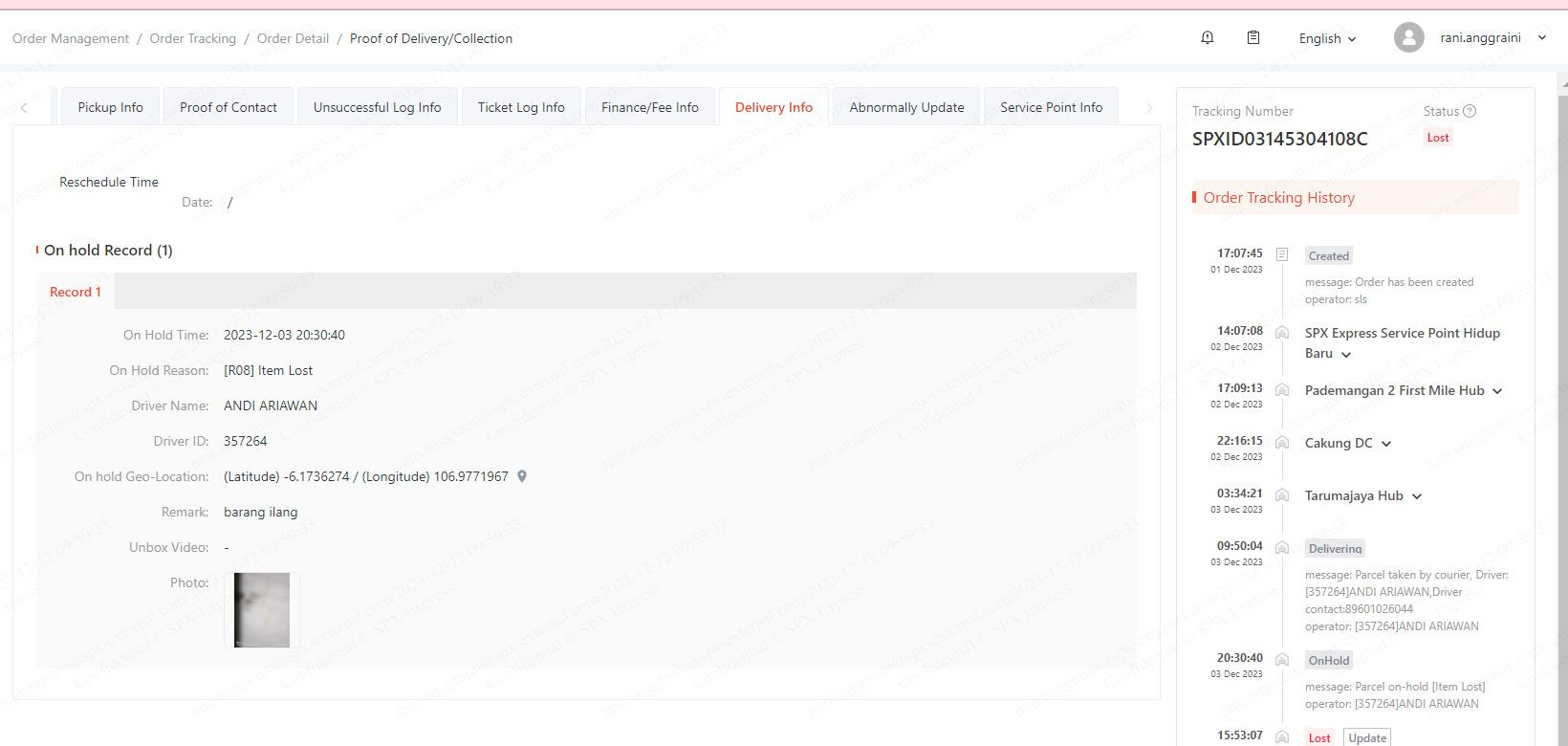Click the On hold Record (1) heading
The width and height of the screenshot is (1568, 746).
point(108,250)
